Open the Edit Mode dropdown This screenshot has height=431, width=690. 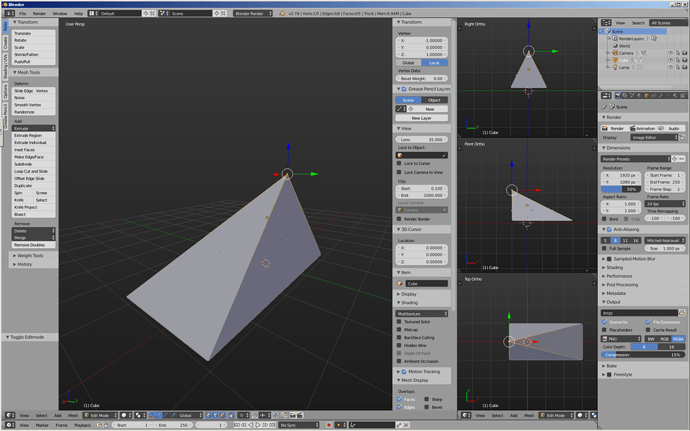100,415
